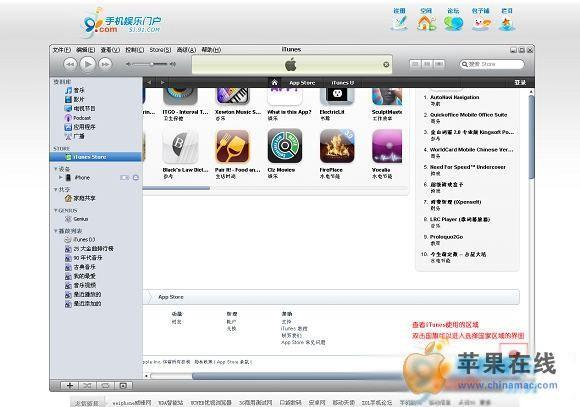Click the store Home icon
This screenshot has height=407, width=580.
pyautogui.click(x=274, y=83)
